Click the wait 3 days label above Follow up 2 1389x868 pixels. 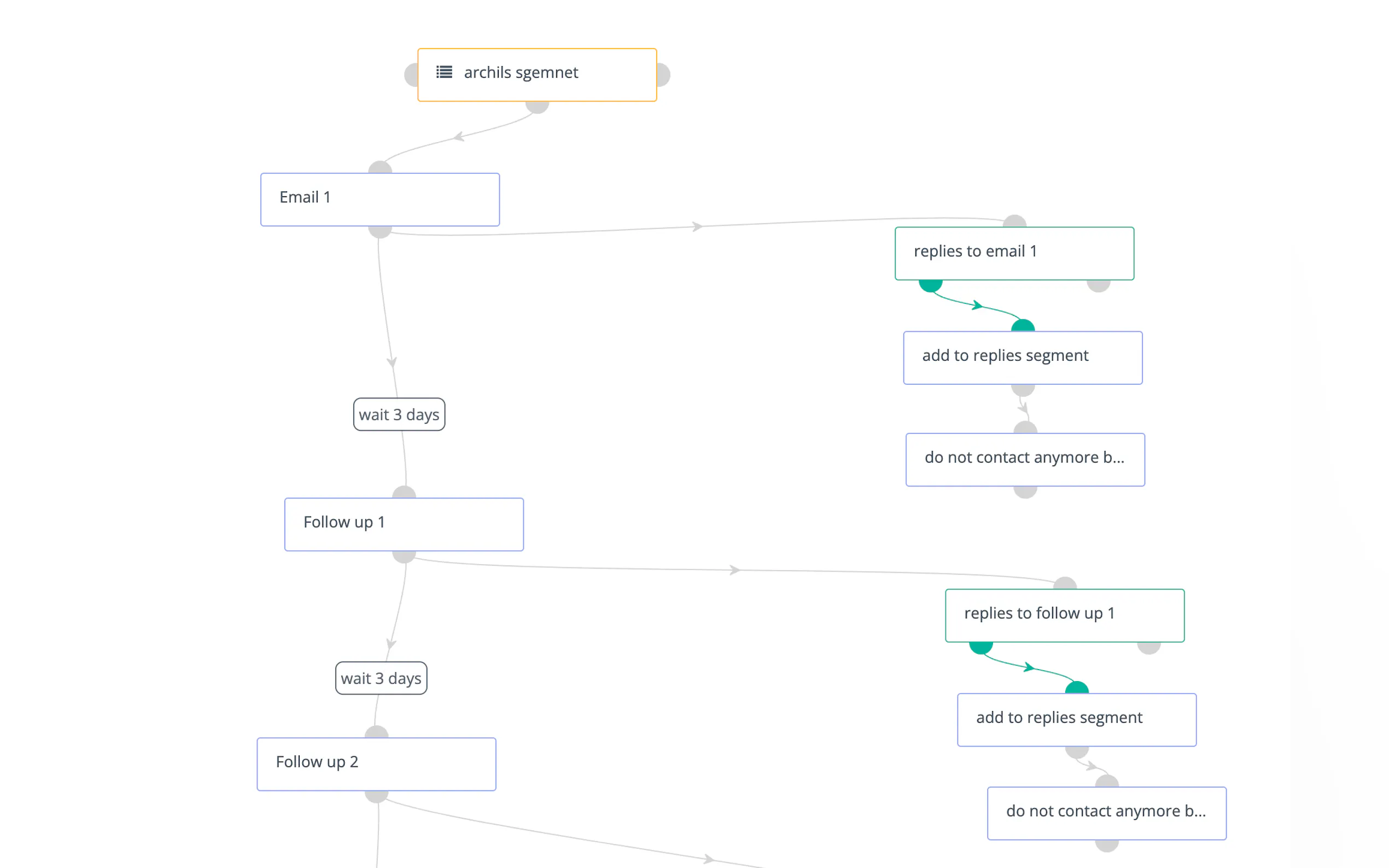pyautogui.click(x=381, y=678)
